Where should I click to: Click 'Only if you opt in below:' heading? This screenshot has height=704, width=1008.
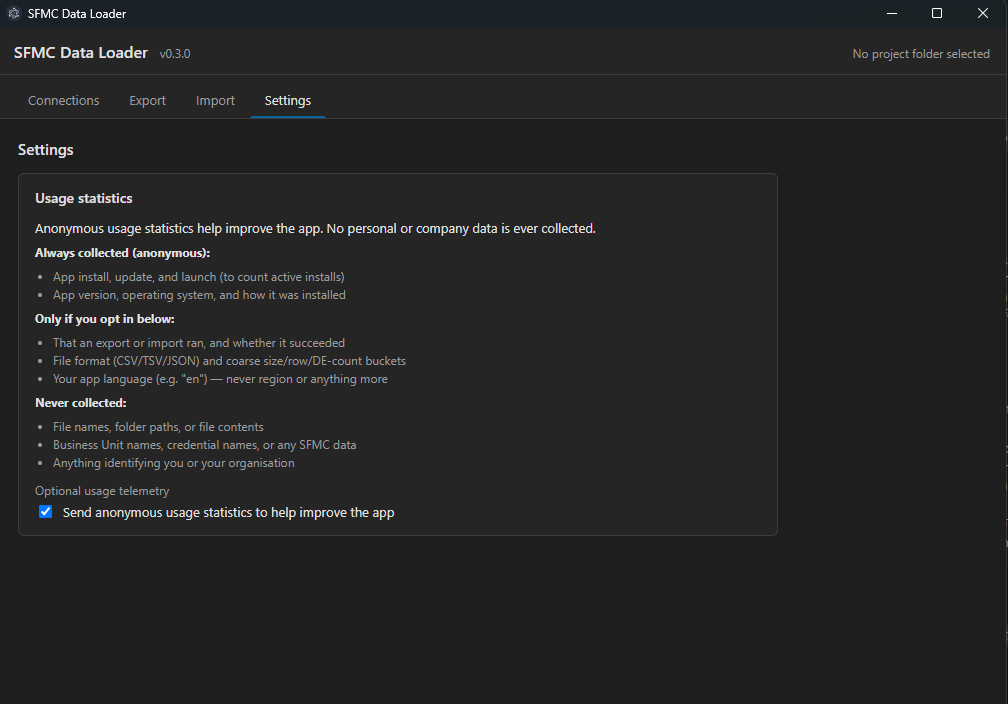[105, 319]
